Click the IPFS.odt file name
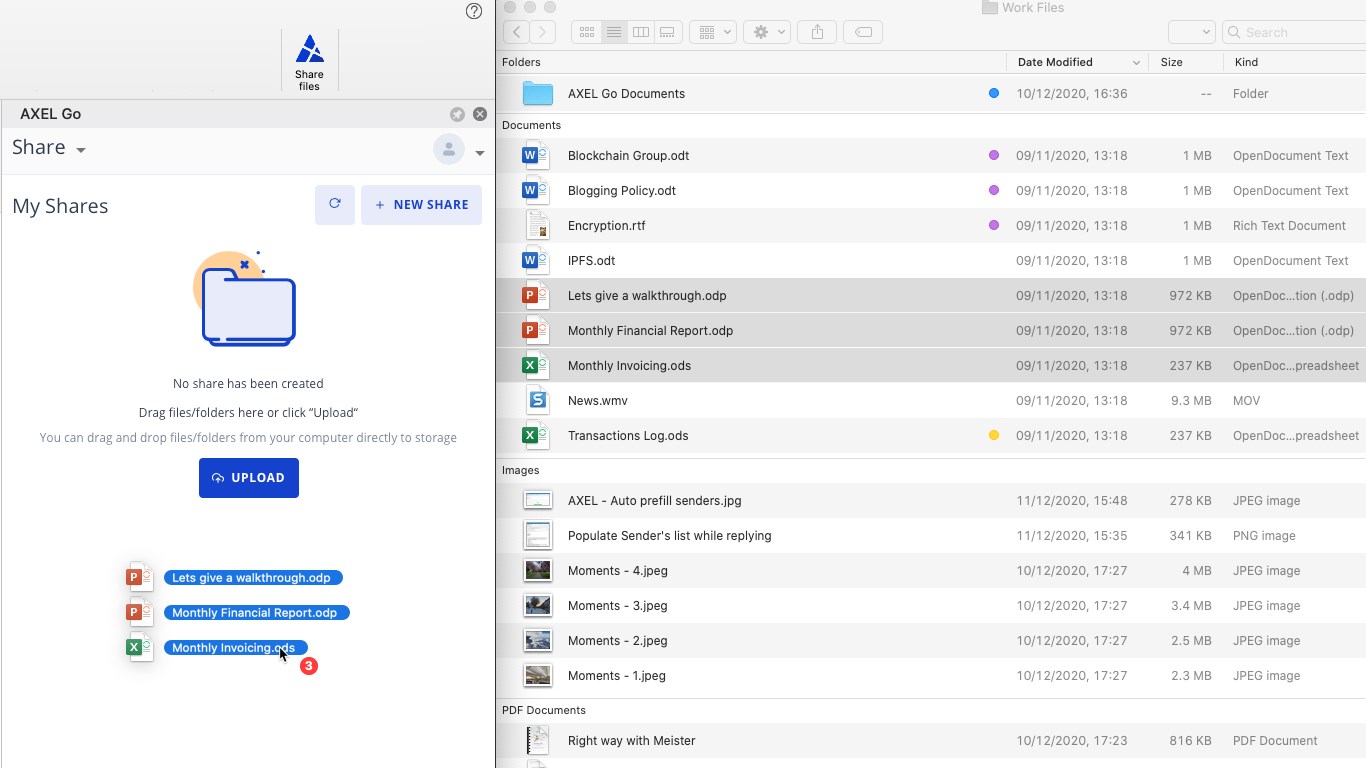 click(591, 260)
